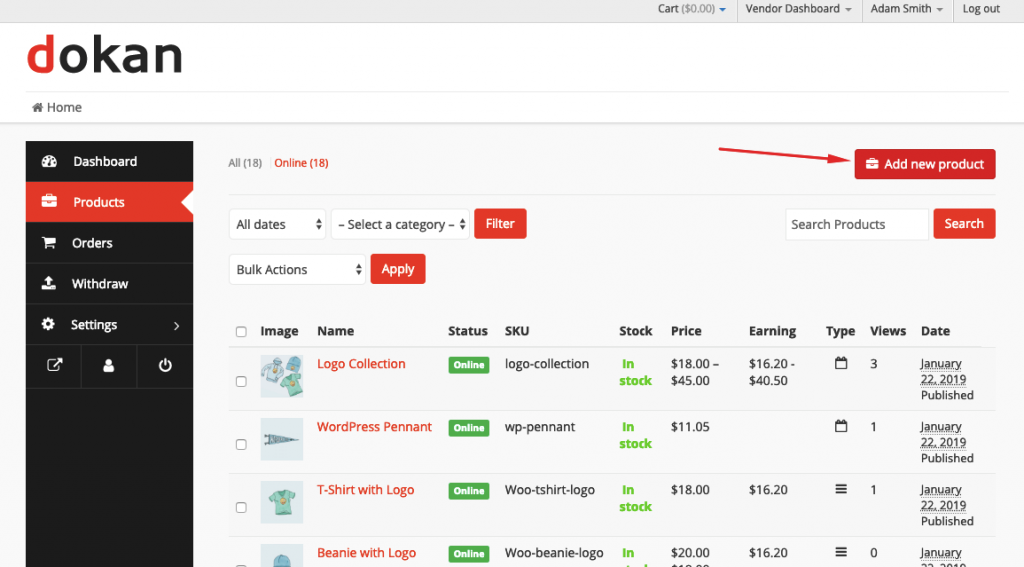
Task: Open the Select a category dropdown
Action: (x=400, y=224)
